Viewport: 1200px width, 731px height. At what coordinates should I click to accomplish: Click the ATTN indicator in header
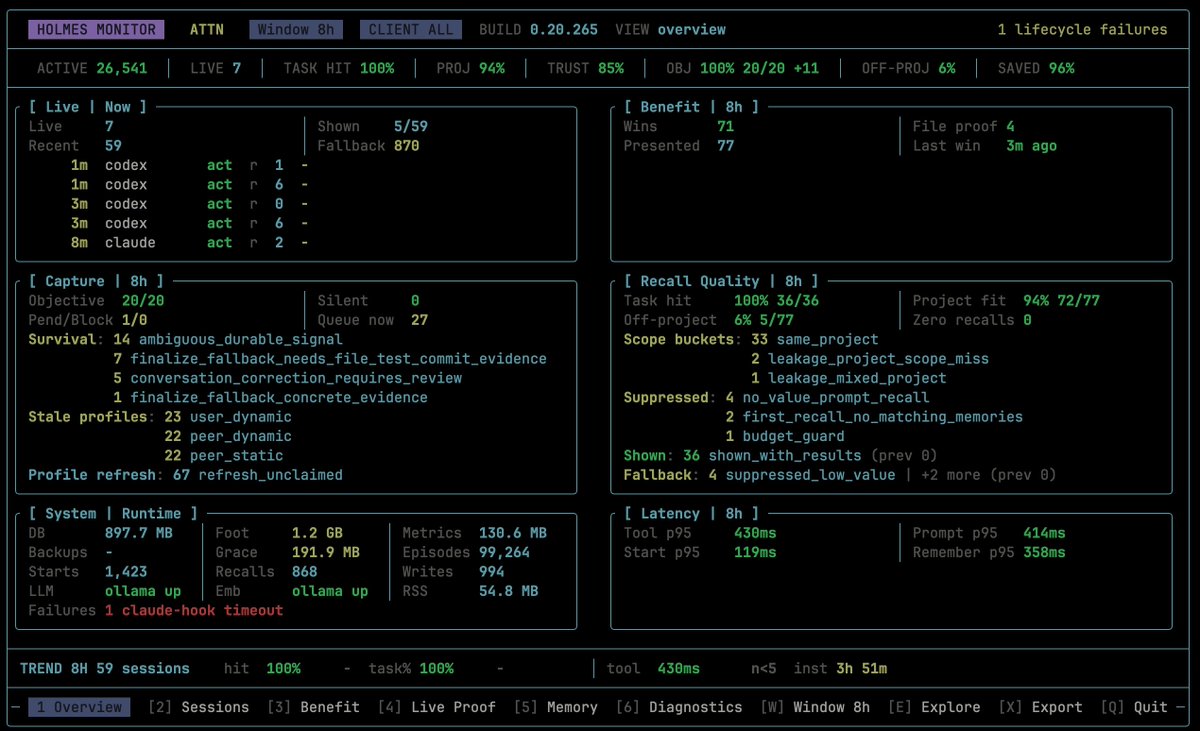(x=207, y=30)
